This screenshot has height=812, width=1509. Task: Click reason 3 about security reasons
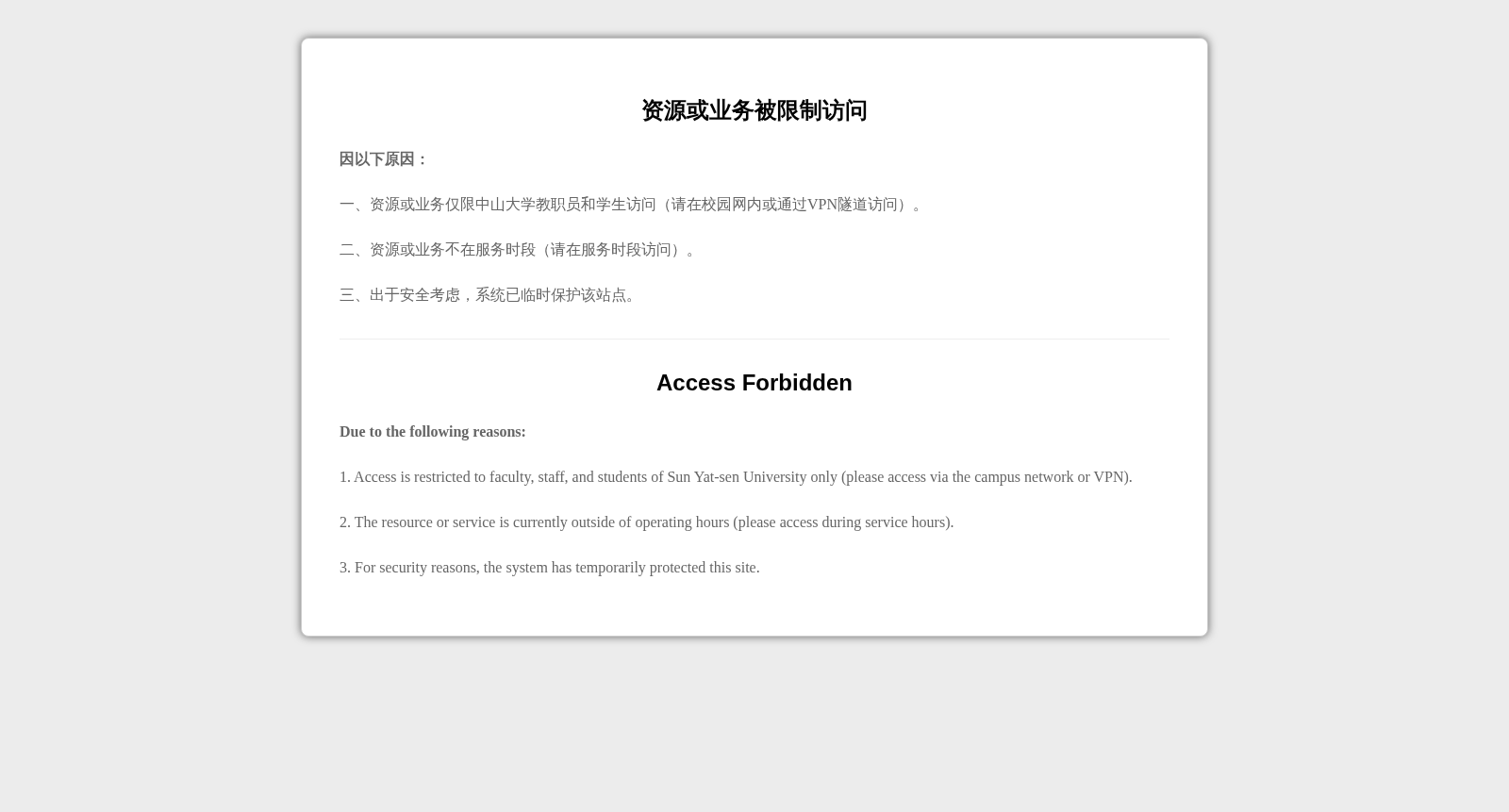click(x=549, y=567)
